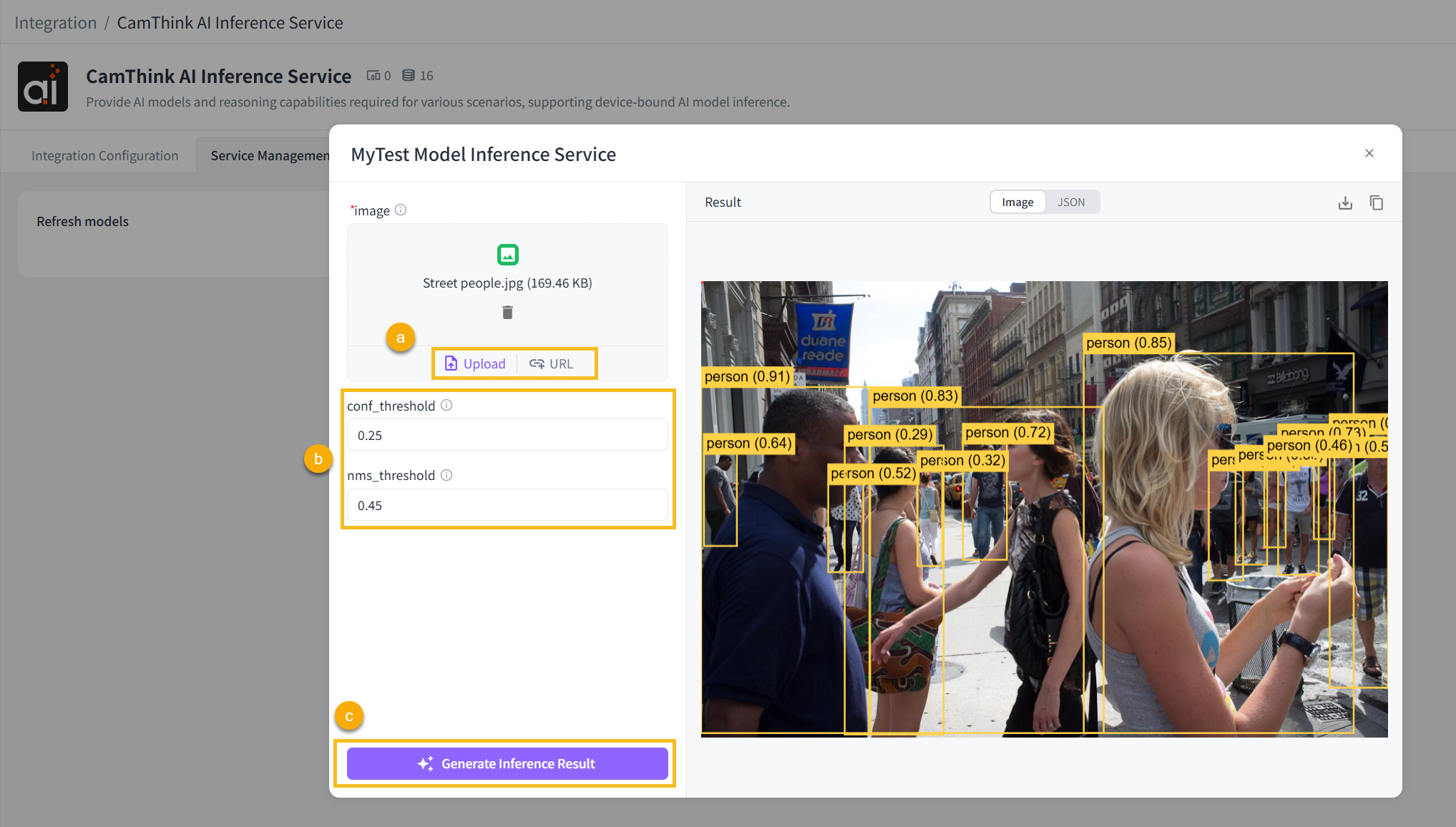Click the green image file icon
Viewport: 1456px width, 827px height.
(x=507, y=255)
